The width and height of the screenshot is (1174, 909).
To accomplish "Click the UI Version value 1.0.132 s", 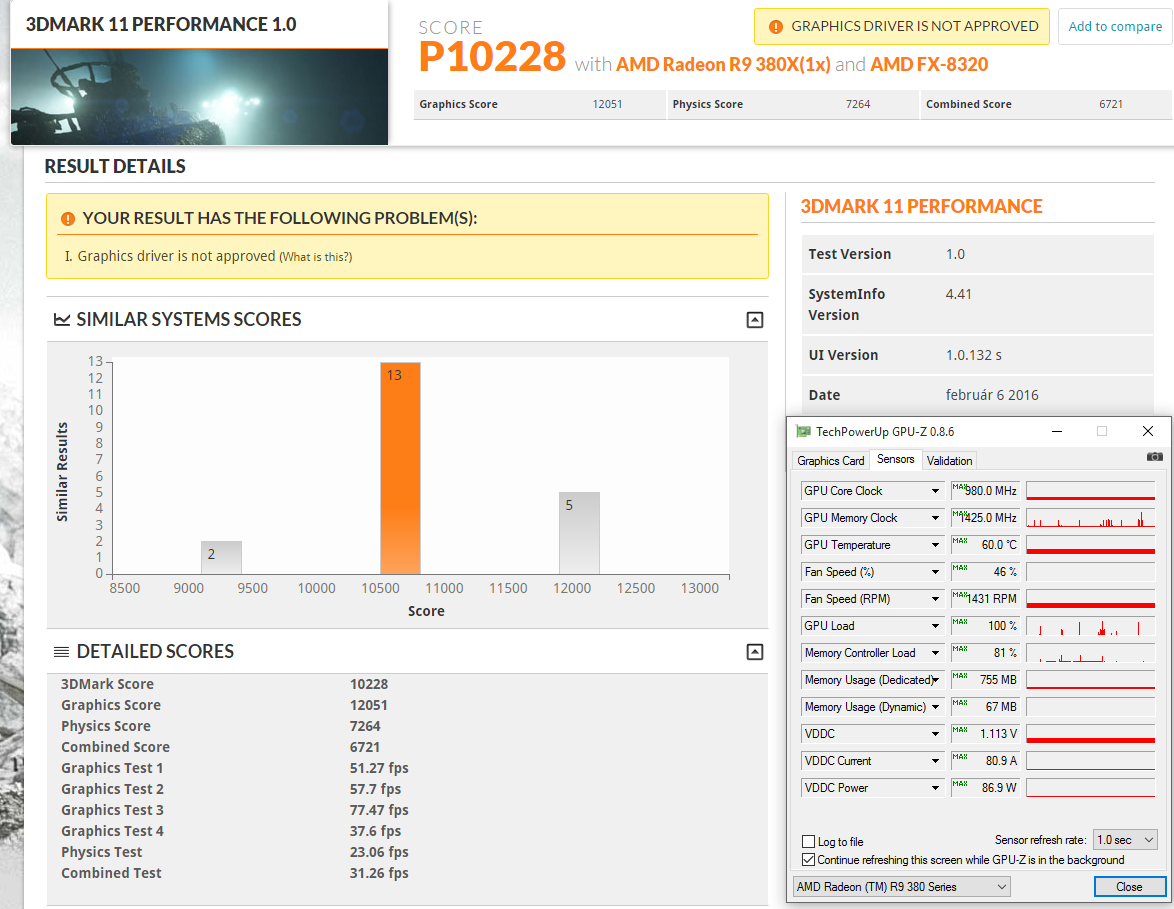I will point(973,355).
